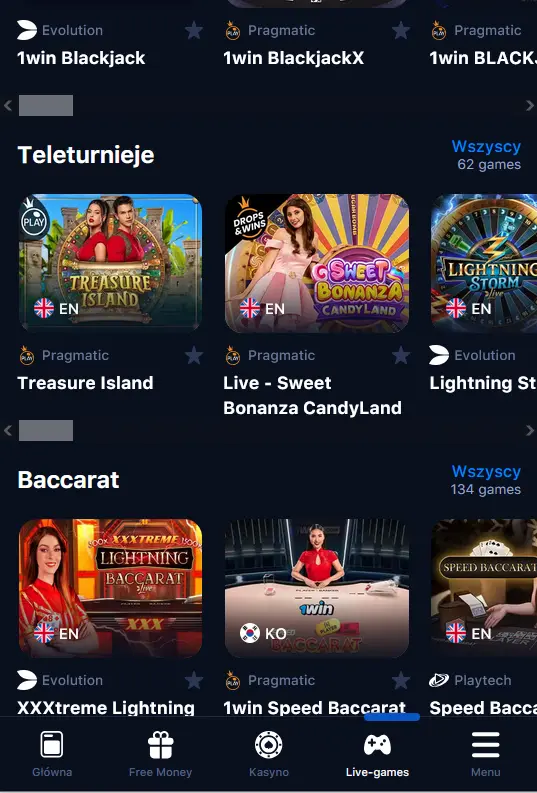The image size is (537, 793).
Task: Toggle favorite star for 1win BlackjackX
Action: (x=401, y=31)
